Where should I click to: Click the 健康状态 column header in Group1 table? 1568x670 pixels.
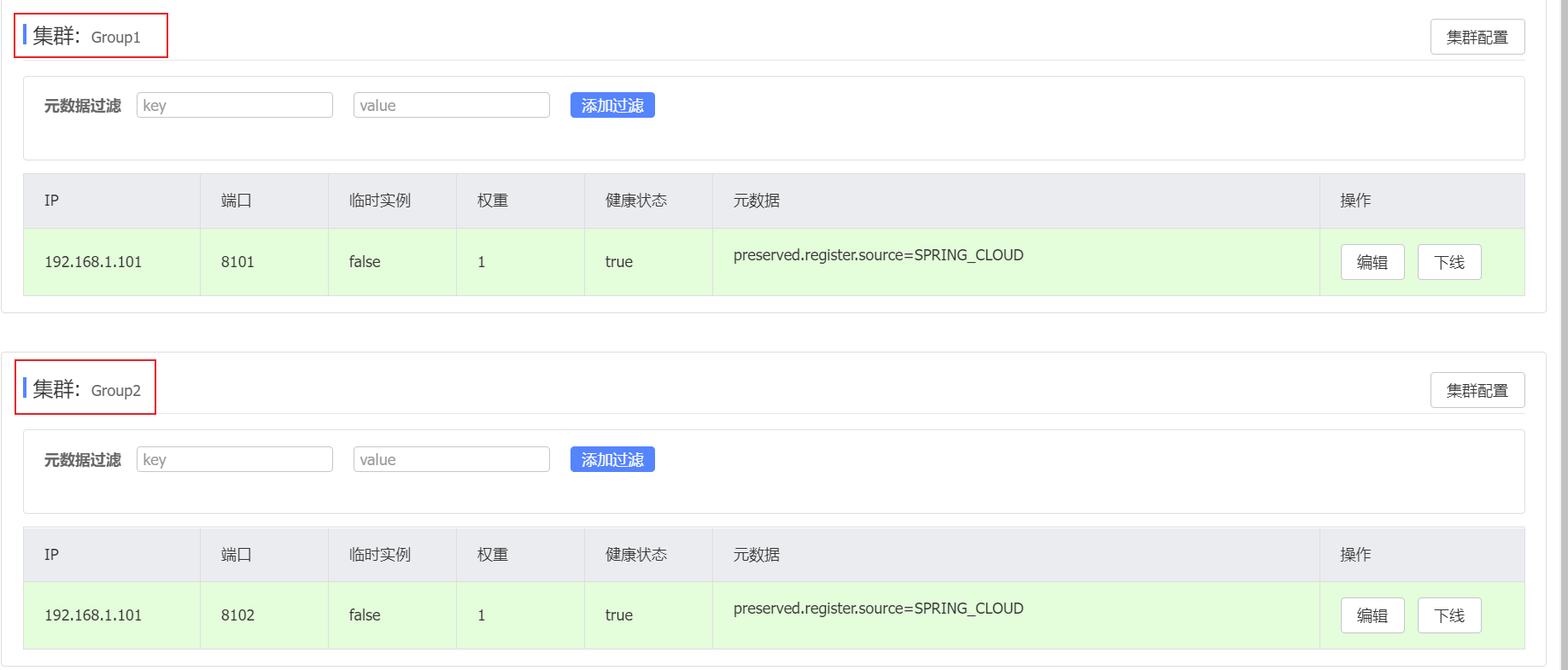[636, 201]
